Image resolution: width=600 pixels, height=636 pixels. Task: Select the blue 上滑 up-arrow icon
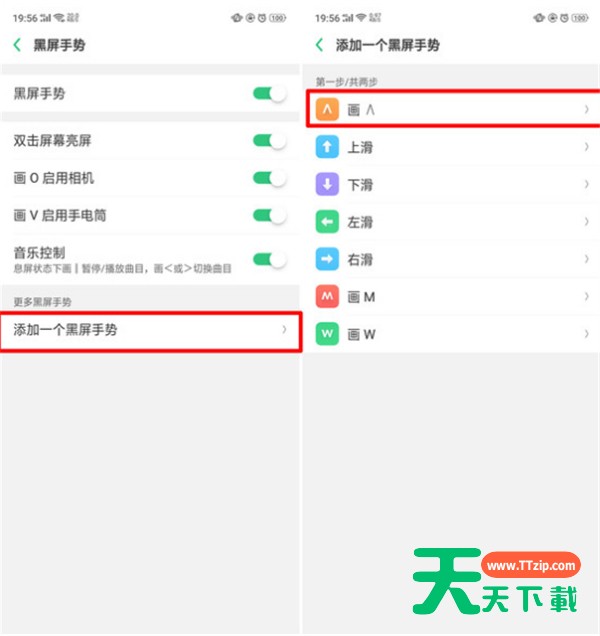click(x=327, y=146)
